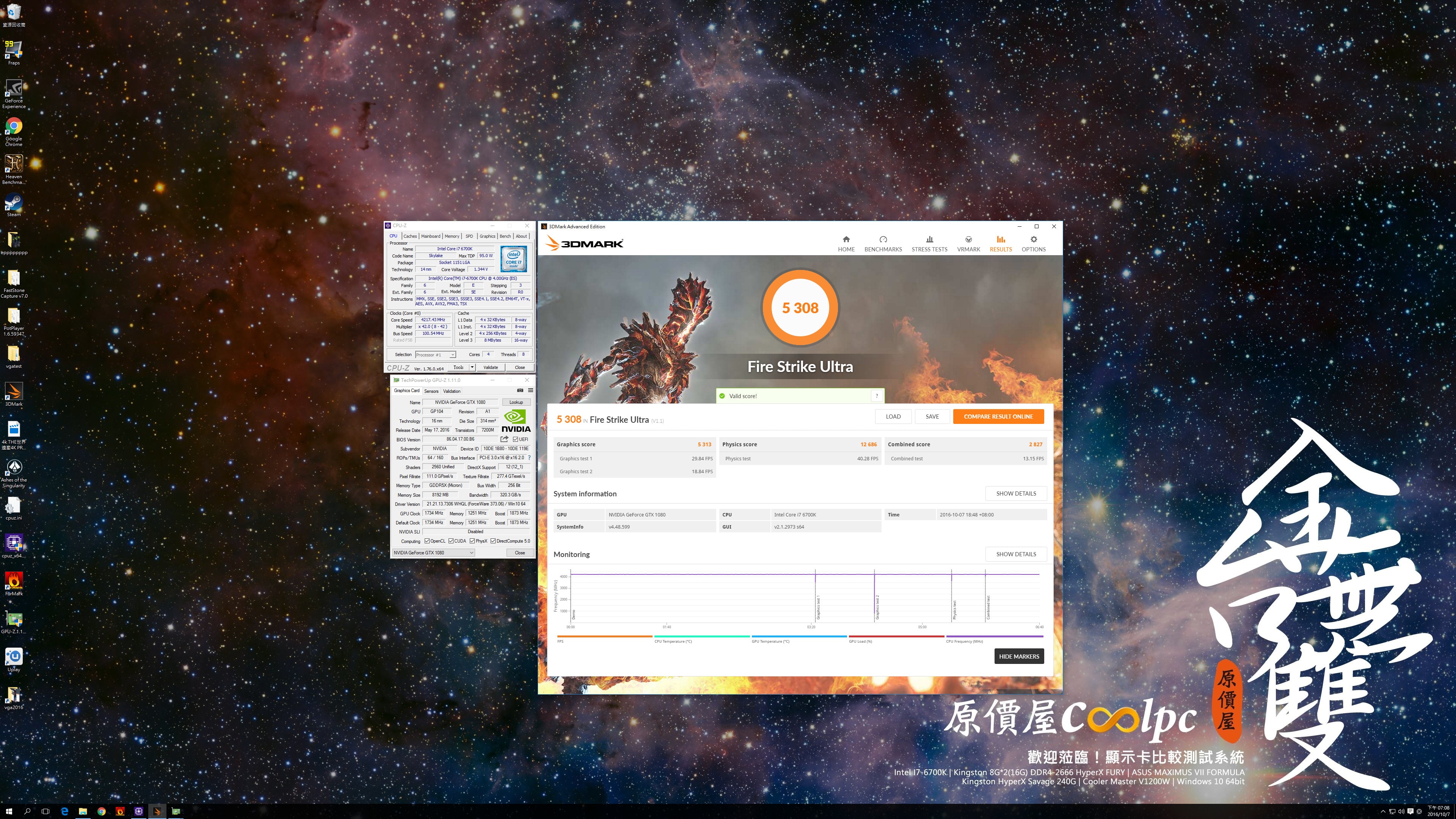Image resolution: width=1456 pixels, height=819 pixels.
Task: Open Ashes of the Singularity shortcut
Action: (x=14, y=474)
